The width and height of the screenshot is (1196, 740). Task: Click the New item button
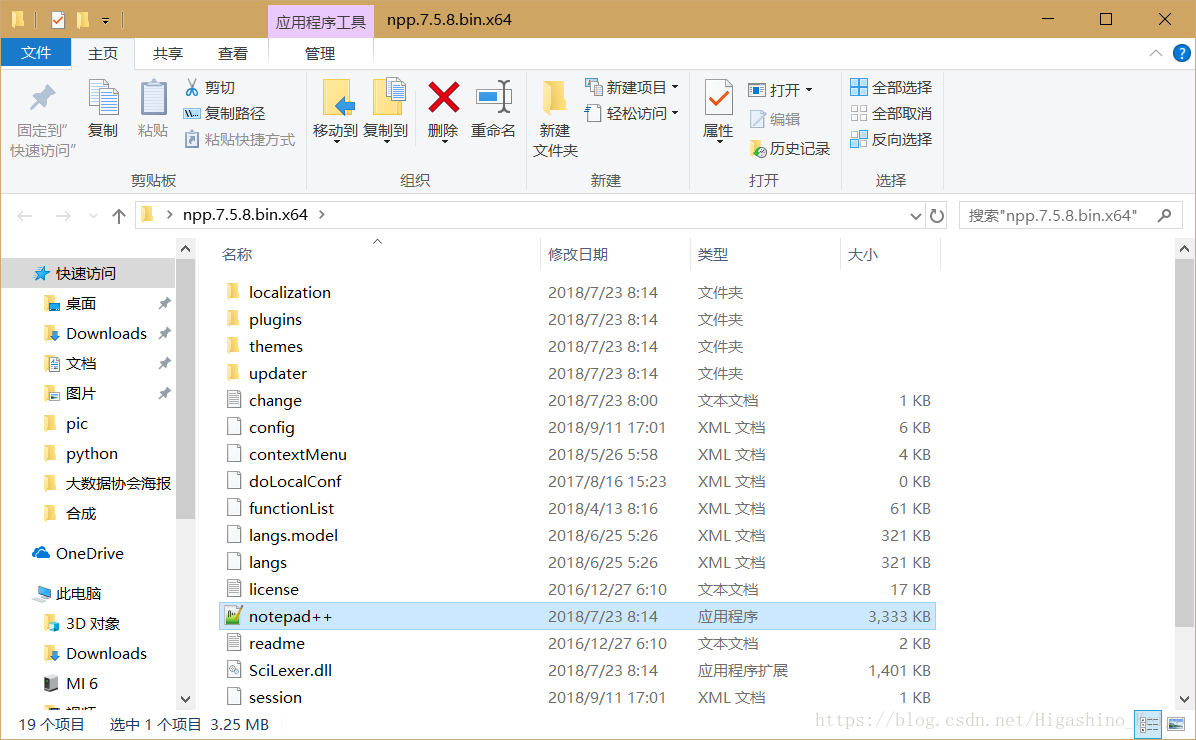pos(632,88)
